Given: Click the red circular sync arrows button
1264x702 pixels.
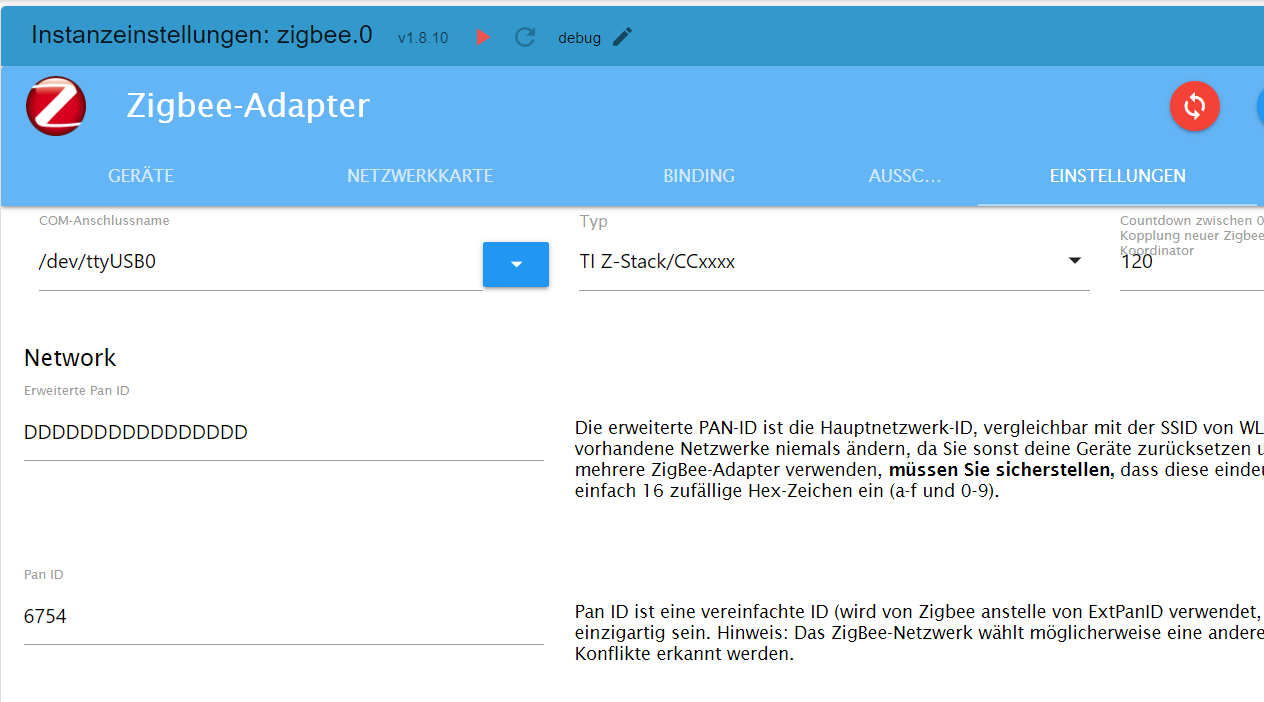Looking at the screenshot, I should 1195,106.
